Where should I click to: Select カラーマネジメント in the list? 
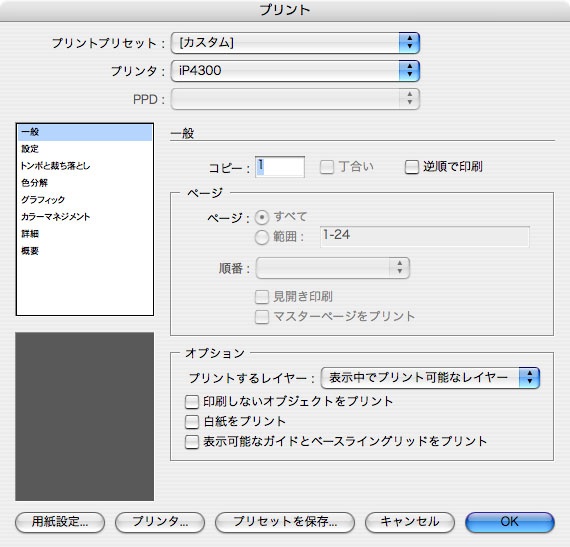click(84, 217)
